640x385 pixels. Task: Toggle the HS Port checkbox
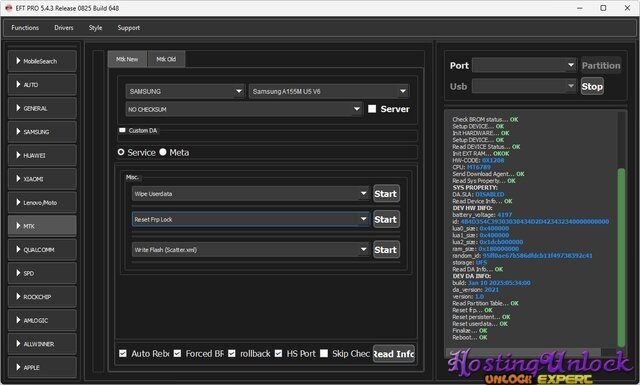(x=278, y=353)
